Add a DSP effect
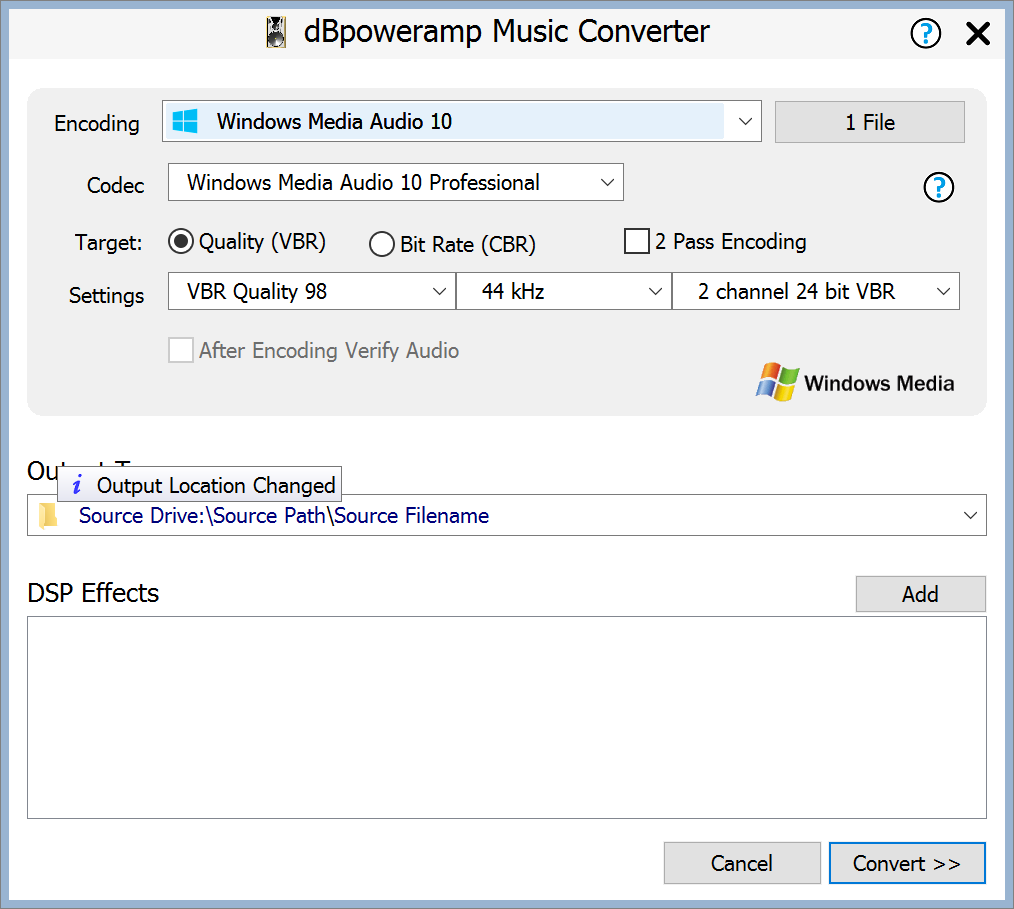1014x909 pixels. [921, 594]
